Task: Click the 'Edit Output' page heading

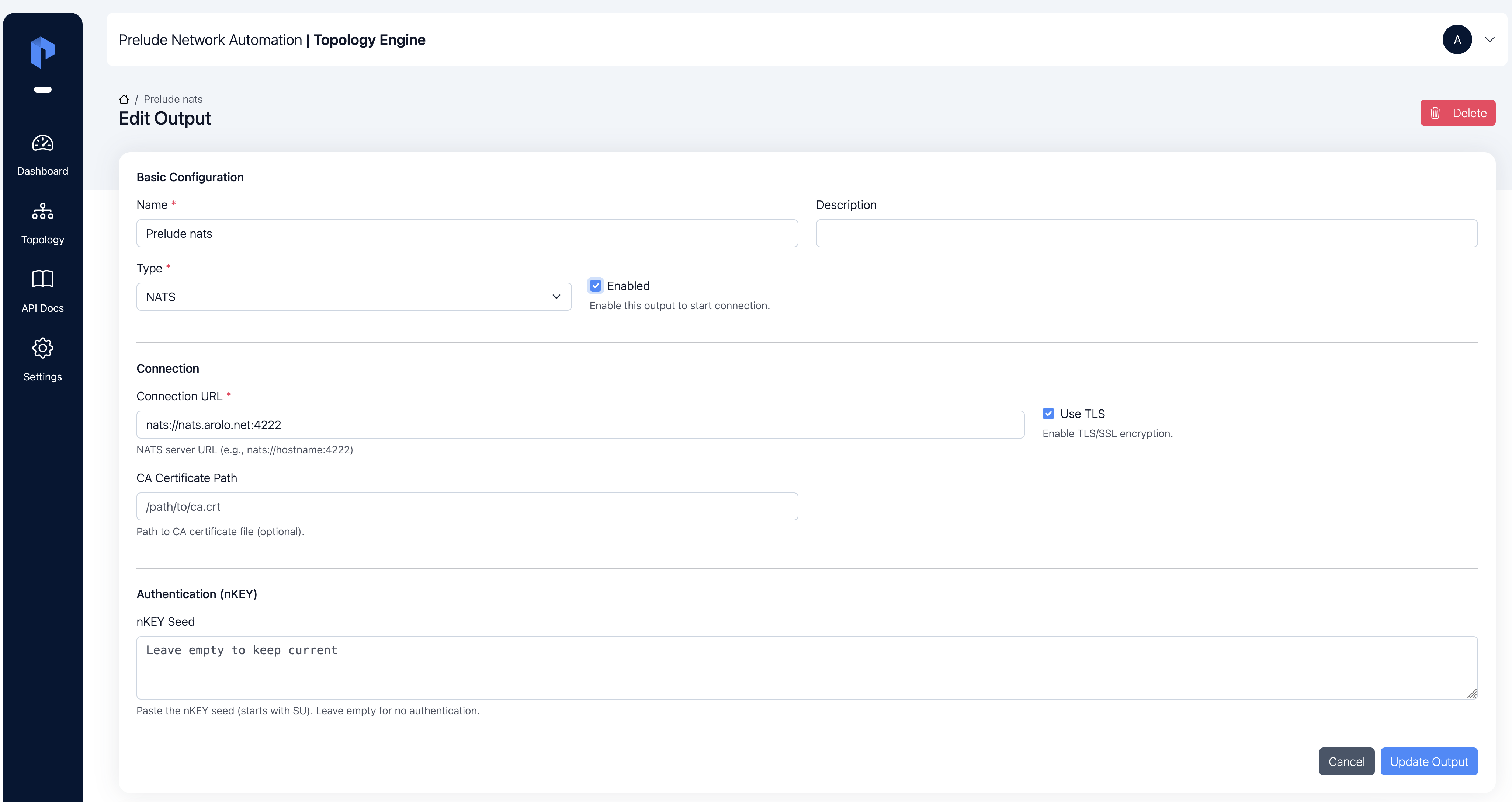Action: [165, 118]
